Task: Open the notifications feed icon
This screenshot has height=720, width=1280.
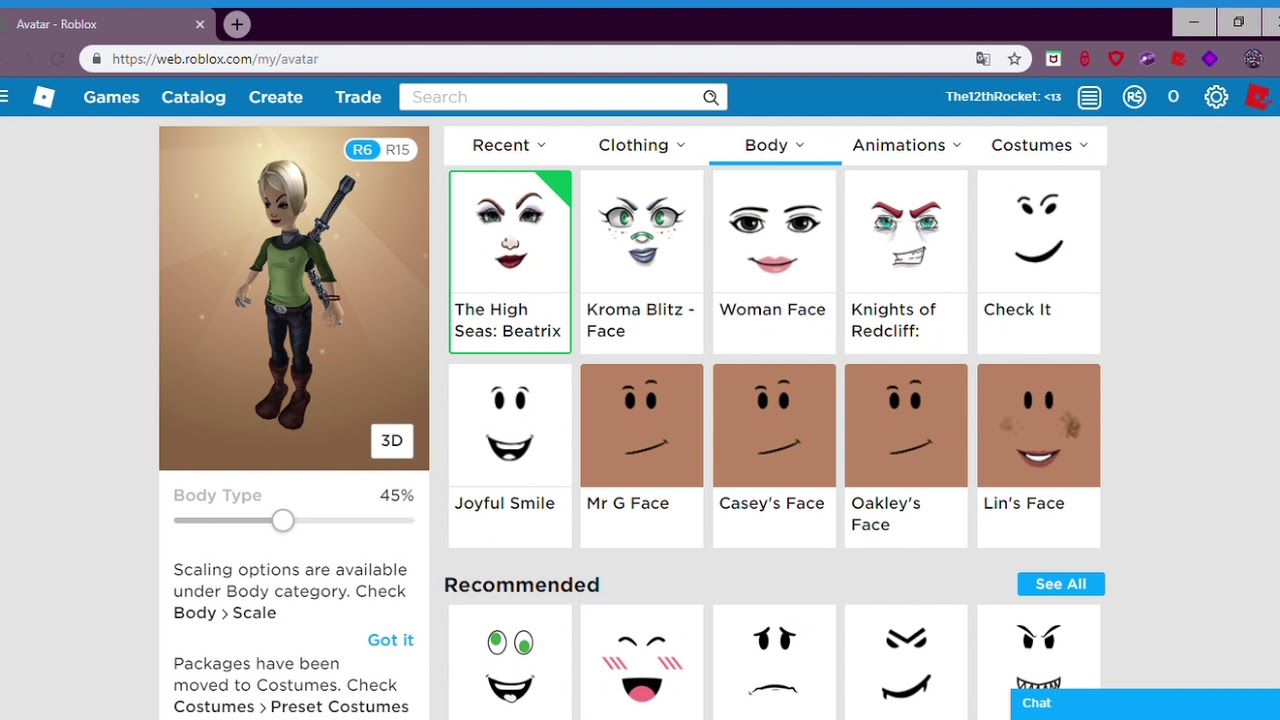Action: pyautogui.click(x=1089, y=97)
